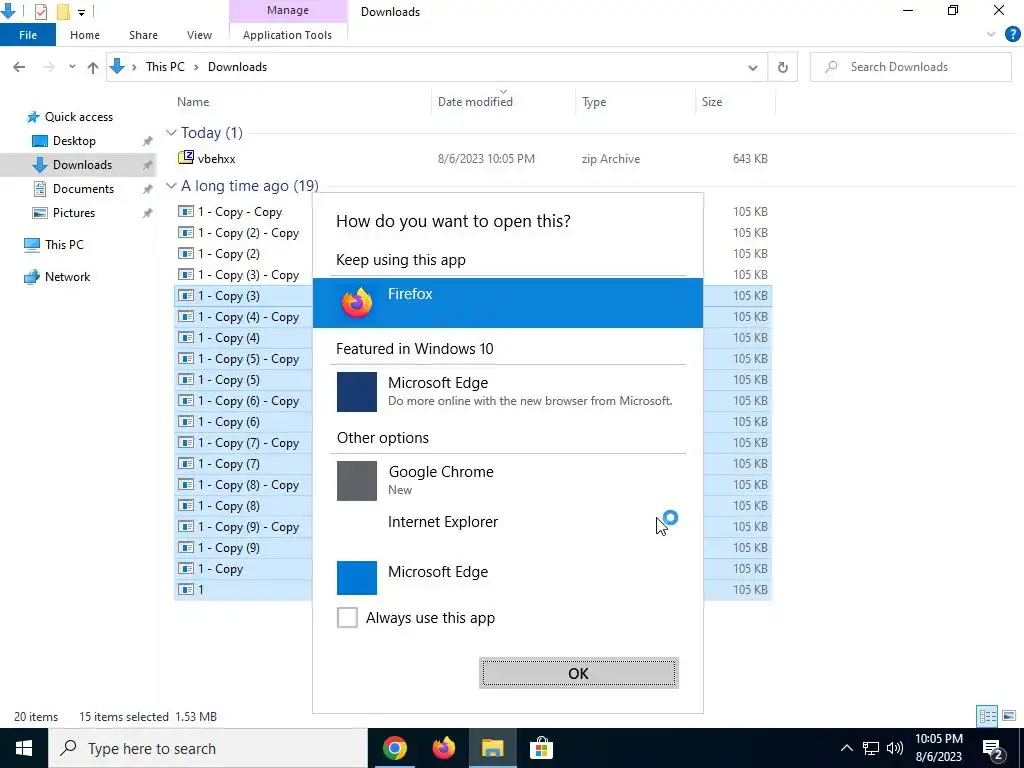Select file 1 - Copy (2) - Copy

(x=248, y=233)
